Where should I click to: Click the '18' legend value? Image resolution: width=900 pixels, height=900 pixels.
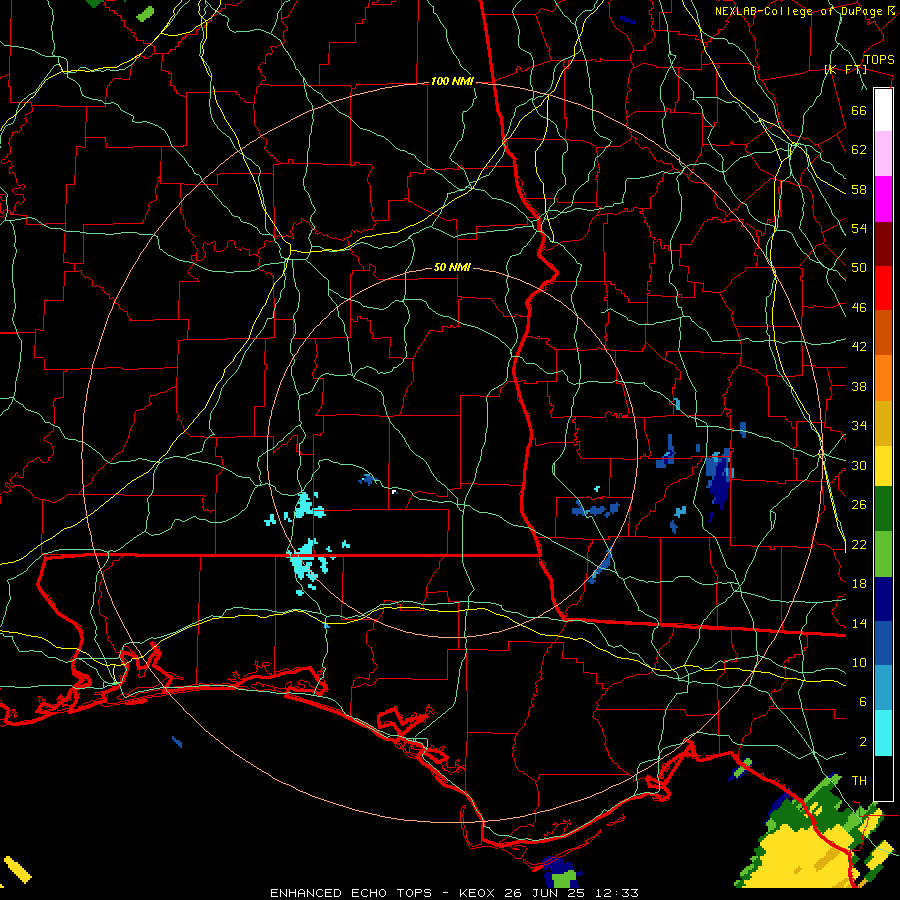pyautogui.click(x=859, y=584)
